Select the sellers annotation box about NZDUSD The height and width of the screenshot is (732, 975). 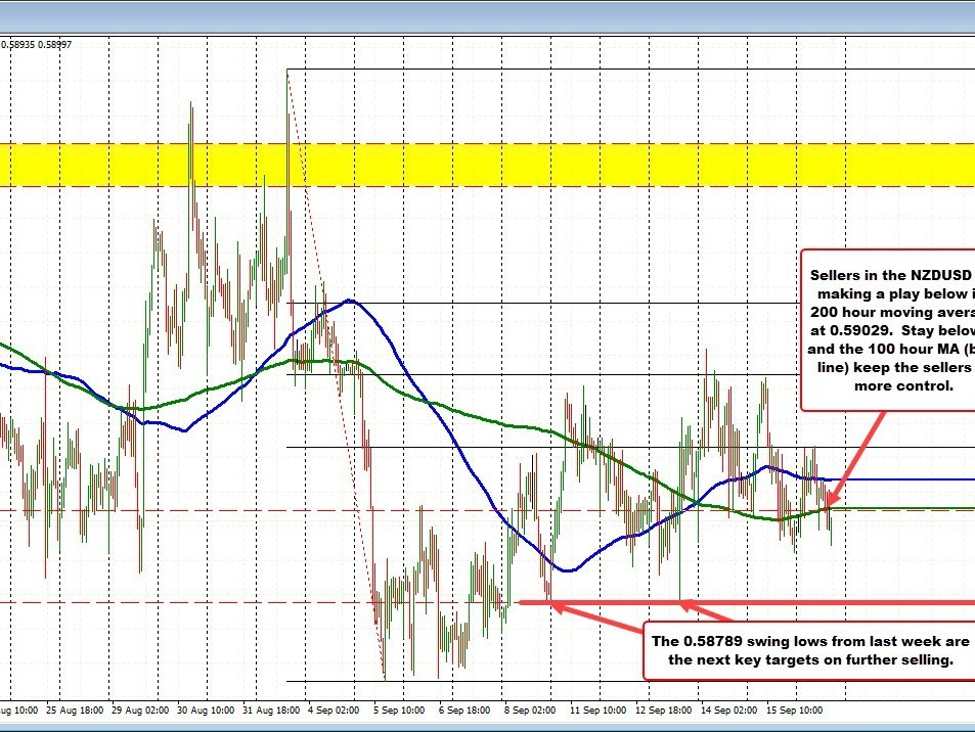[888, 330]
